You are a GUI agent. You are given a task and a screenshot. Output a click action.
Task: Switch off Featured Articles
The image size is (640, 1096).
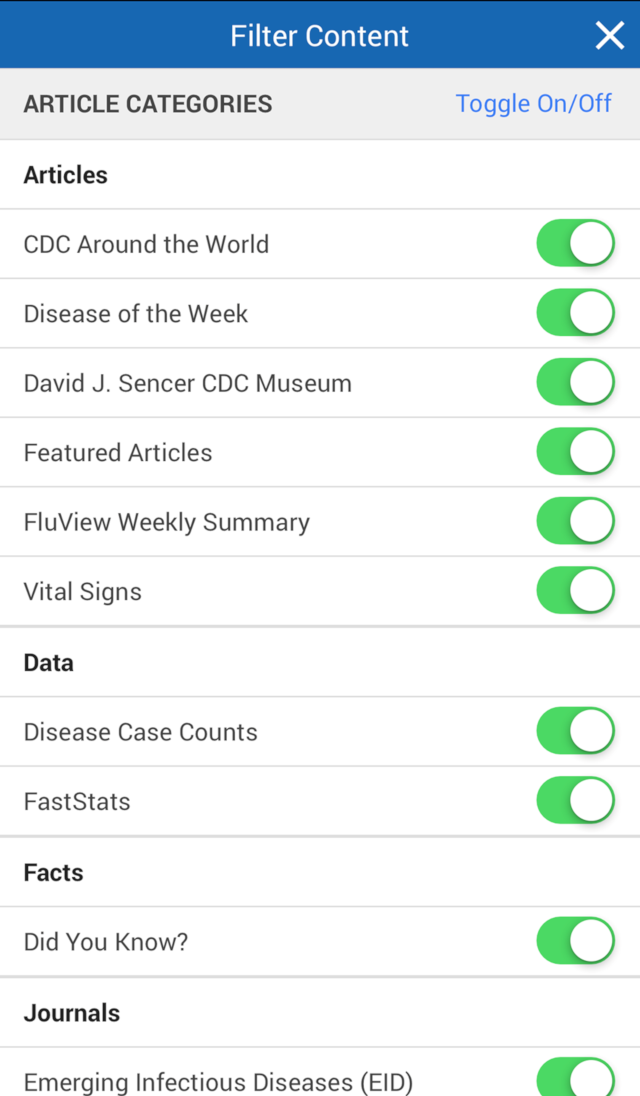click(x=575, y=452)
